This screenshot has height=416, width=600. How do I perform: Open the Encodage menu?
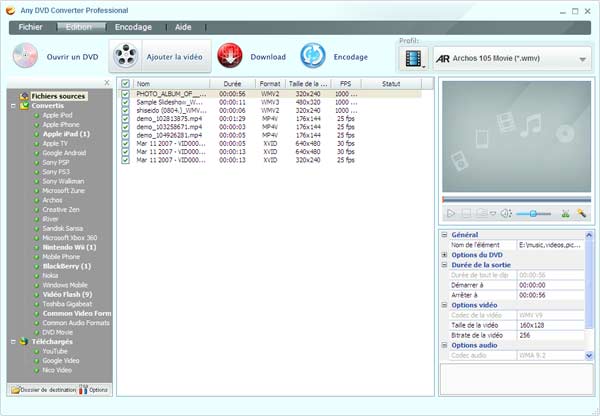[x=133, y=27]
